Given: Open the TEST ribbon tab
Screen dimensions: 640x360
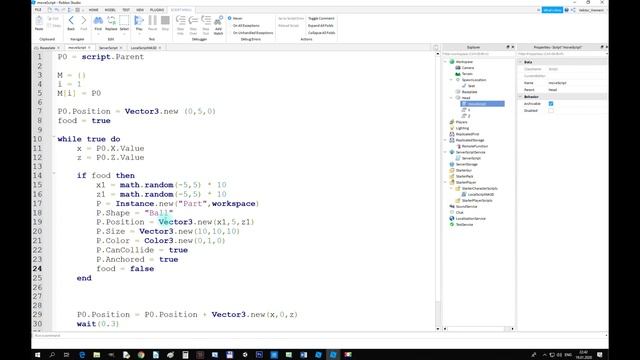Looking at the screenshot, I should (126, 10).
